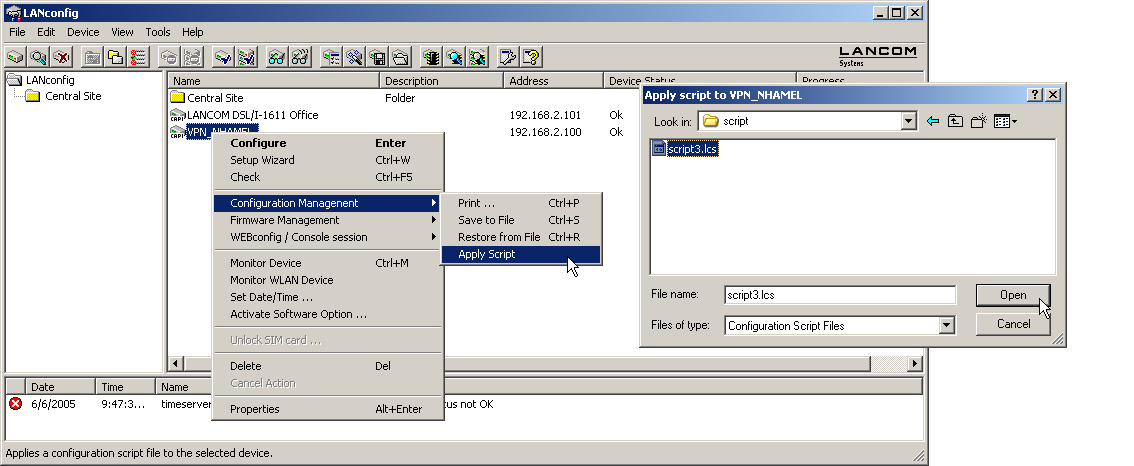Select Restore from File menu entry
1134x466 pixels.
pyautogui.click(x=499, y=237)
